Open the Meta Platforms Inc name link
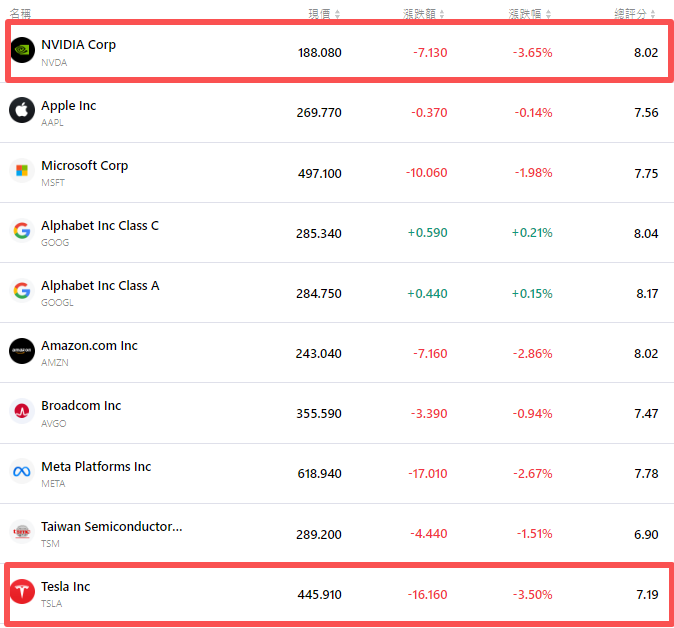The width and height of the screenshot is (674, 628). pos(96,466)
